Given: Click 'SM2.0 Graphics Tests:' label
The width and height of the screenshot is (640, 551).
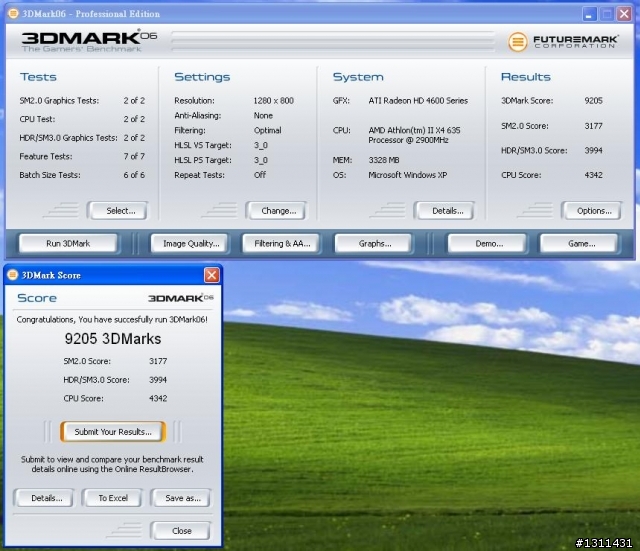Looking at the screenshot, I should pyautogui.click(x=59, y=101).
